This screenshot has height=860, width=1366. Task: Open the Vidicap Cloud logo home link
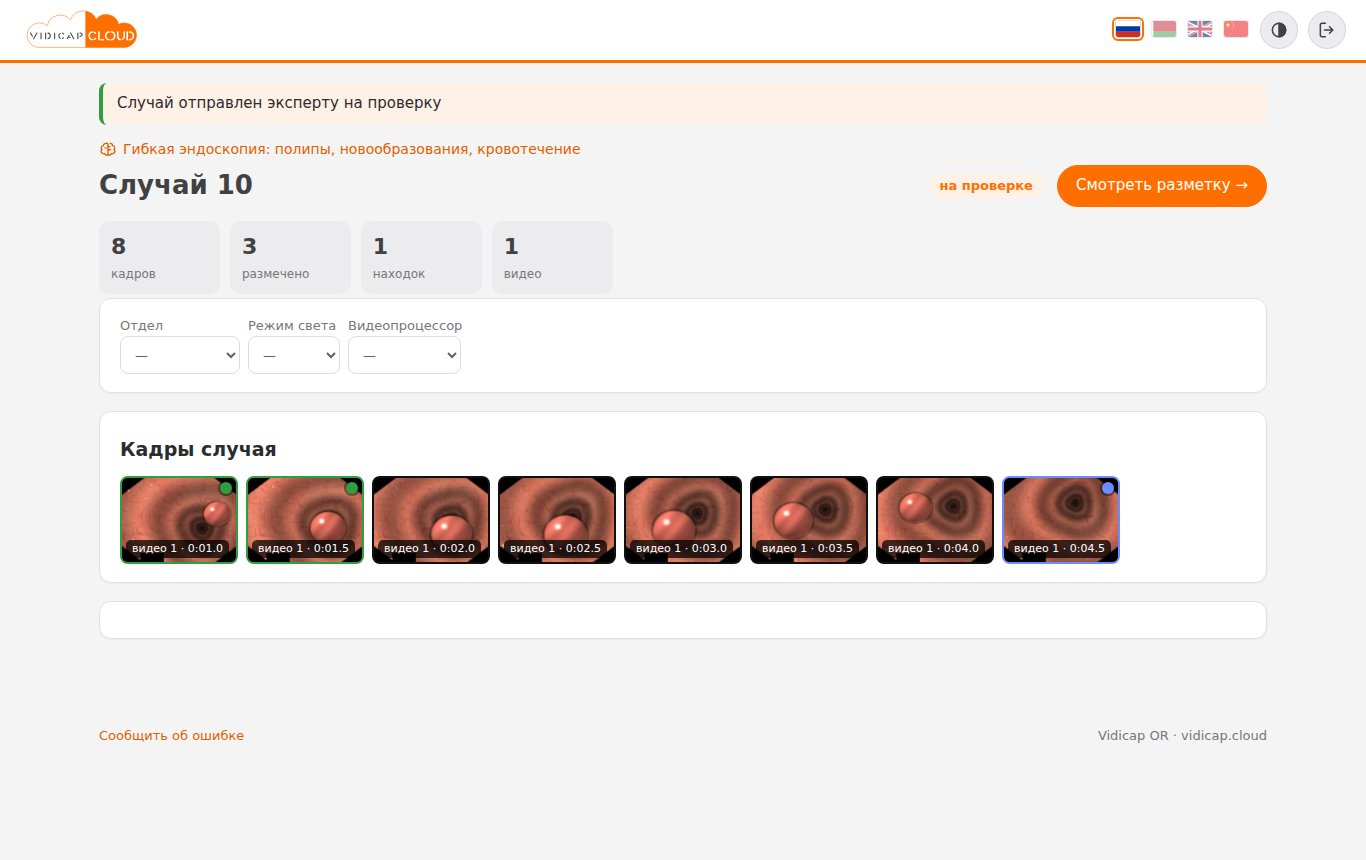pyautogui.click(x=82, y=30)
